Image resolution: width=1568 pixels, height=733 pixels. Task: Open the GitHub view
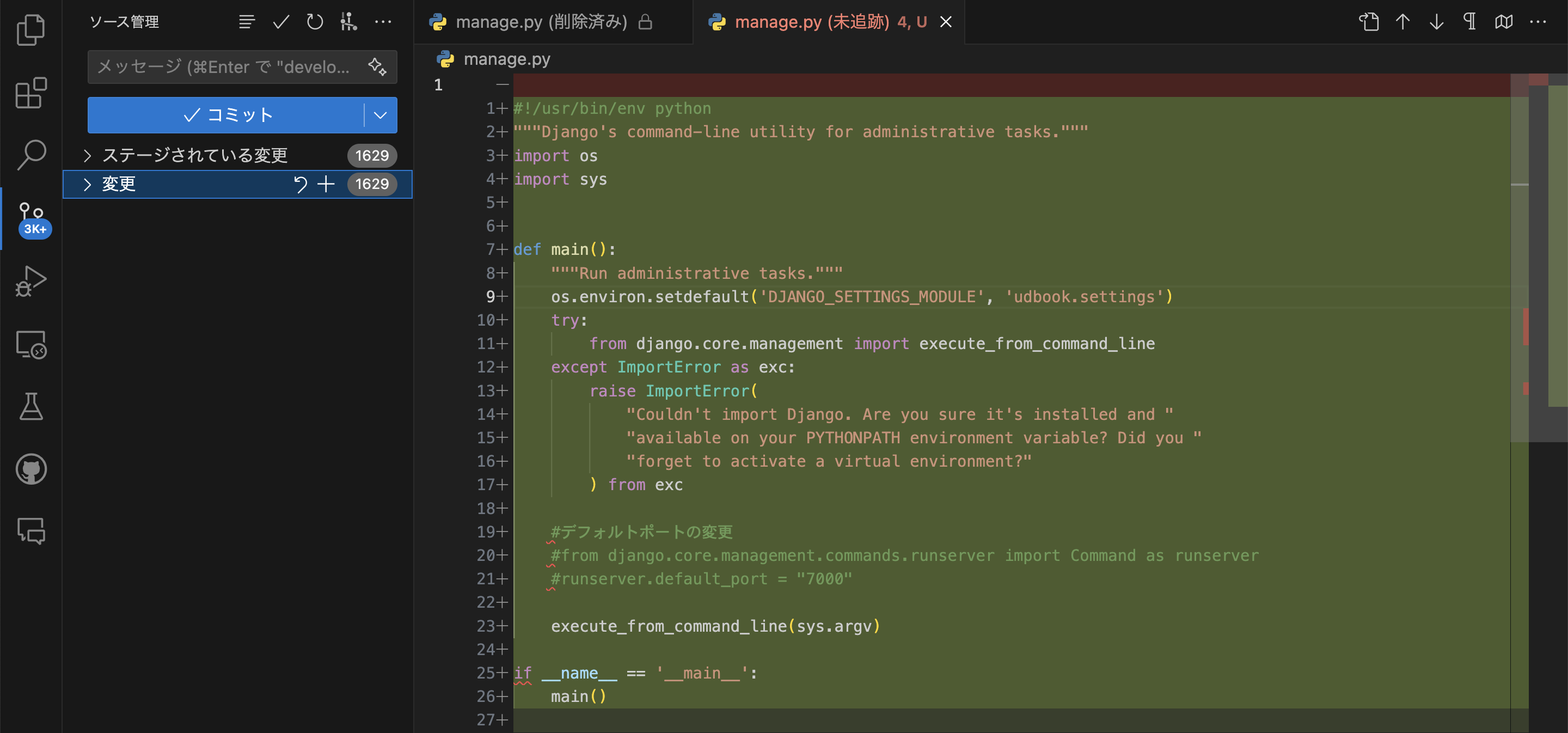pyautogui.click(x=30, y=469)
